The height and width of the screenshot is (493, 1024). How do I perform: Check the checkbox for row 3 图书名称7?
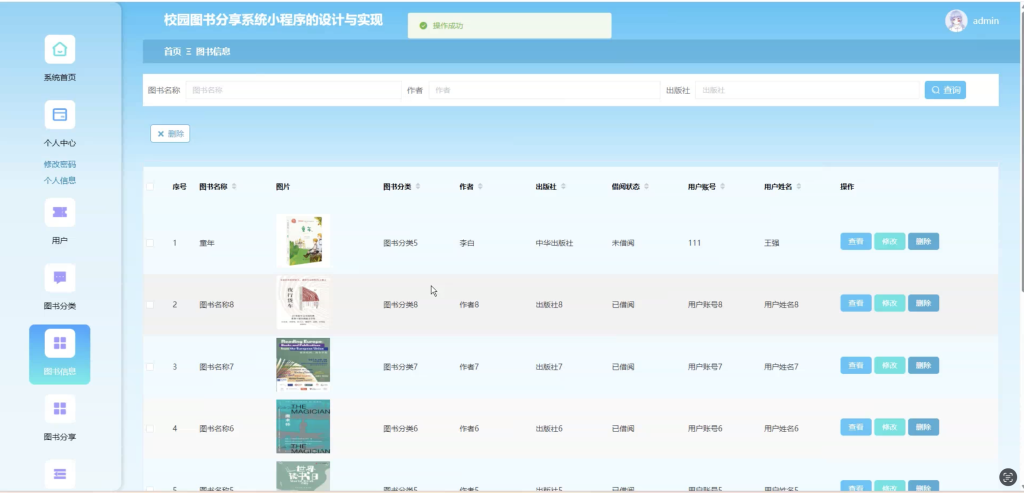click(150, 367)
